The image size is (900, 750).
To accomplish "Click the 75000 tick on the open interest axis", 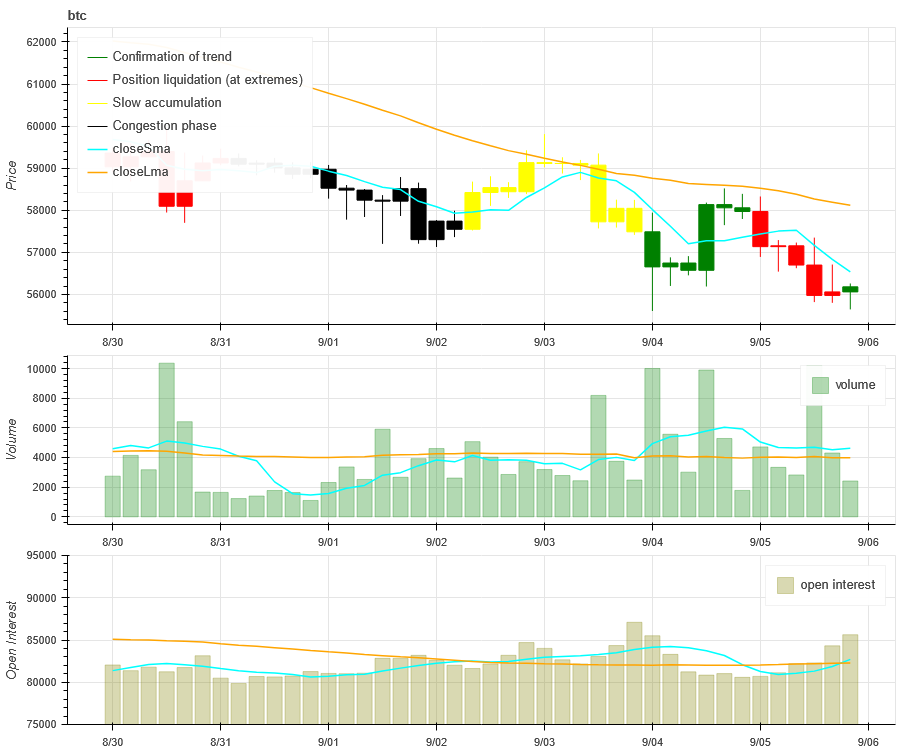I will (41, 724).
